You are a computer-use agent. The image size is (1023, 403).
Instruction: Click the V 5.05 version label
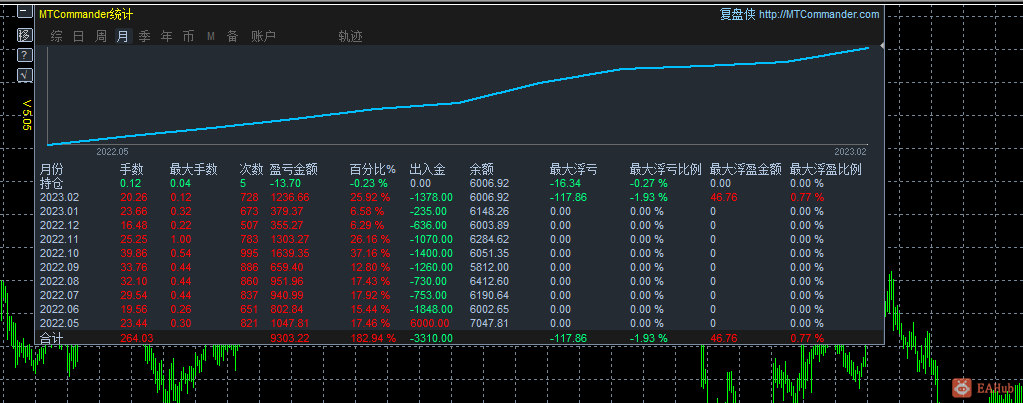tap(26, 115)
